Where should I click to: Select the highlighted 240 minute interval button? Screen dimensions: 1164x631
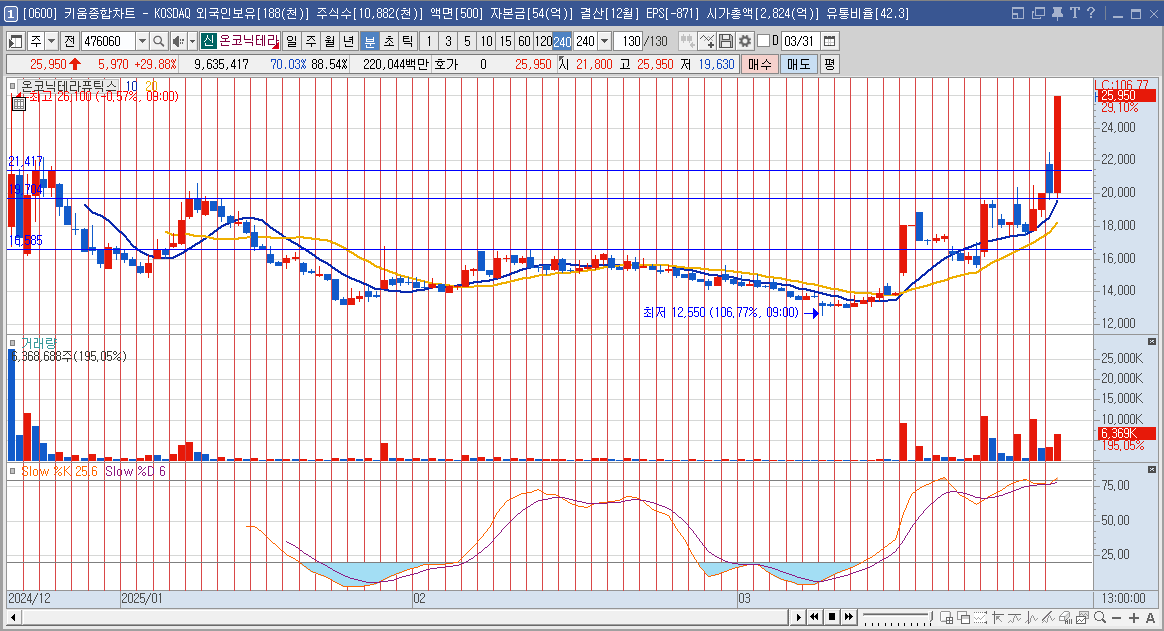click(562, 42)
